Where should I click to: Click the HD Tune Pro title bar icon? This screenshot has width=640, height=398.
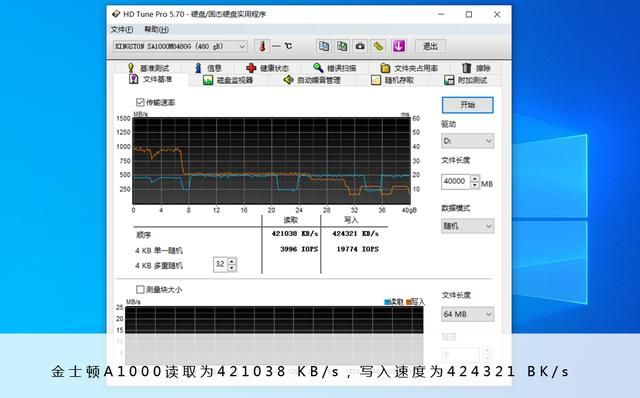(x=116, y=14)
